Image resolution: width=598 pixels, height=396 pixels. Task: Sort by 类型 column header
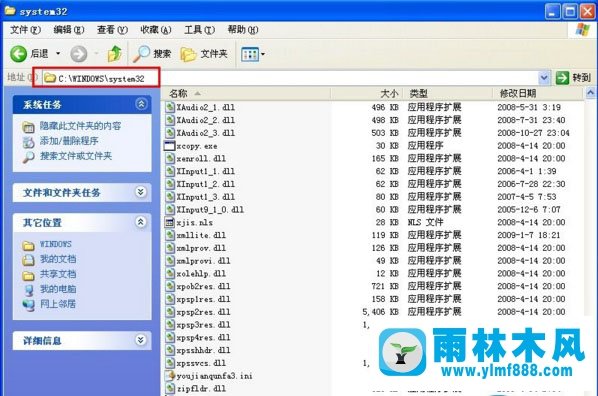click(448, 93)
